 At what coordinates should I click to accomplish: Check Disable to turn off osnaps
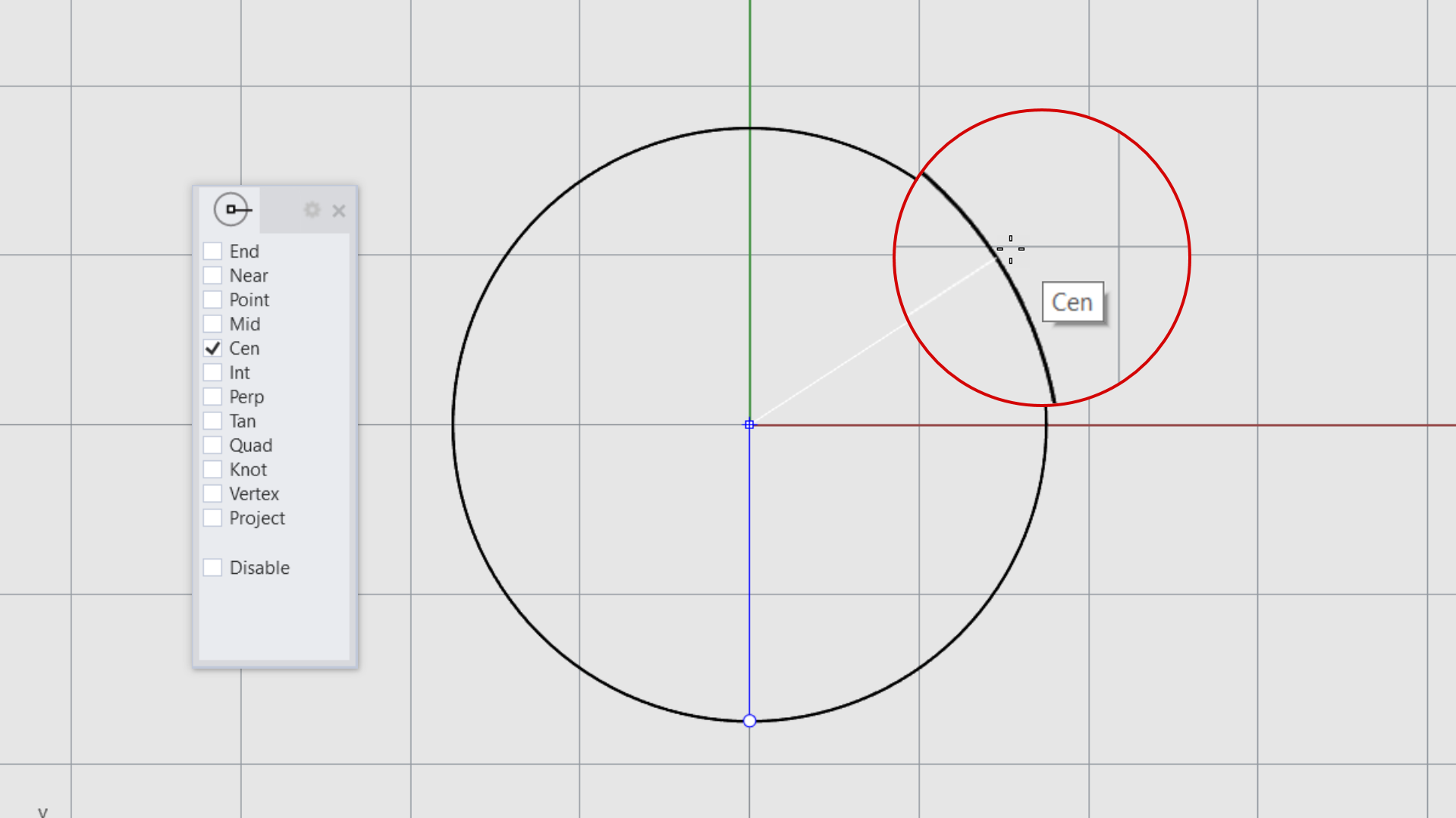[213, 568]
